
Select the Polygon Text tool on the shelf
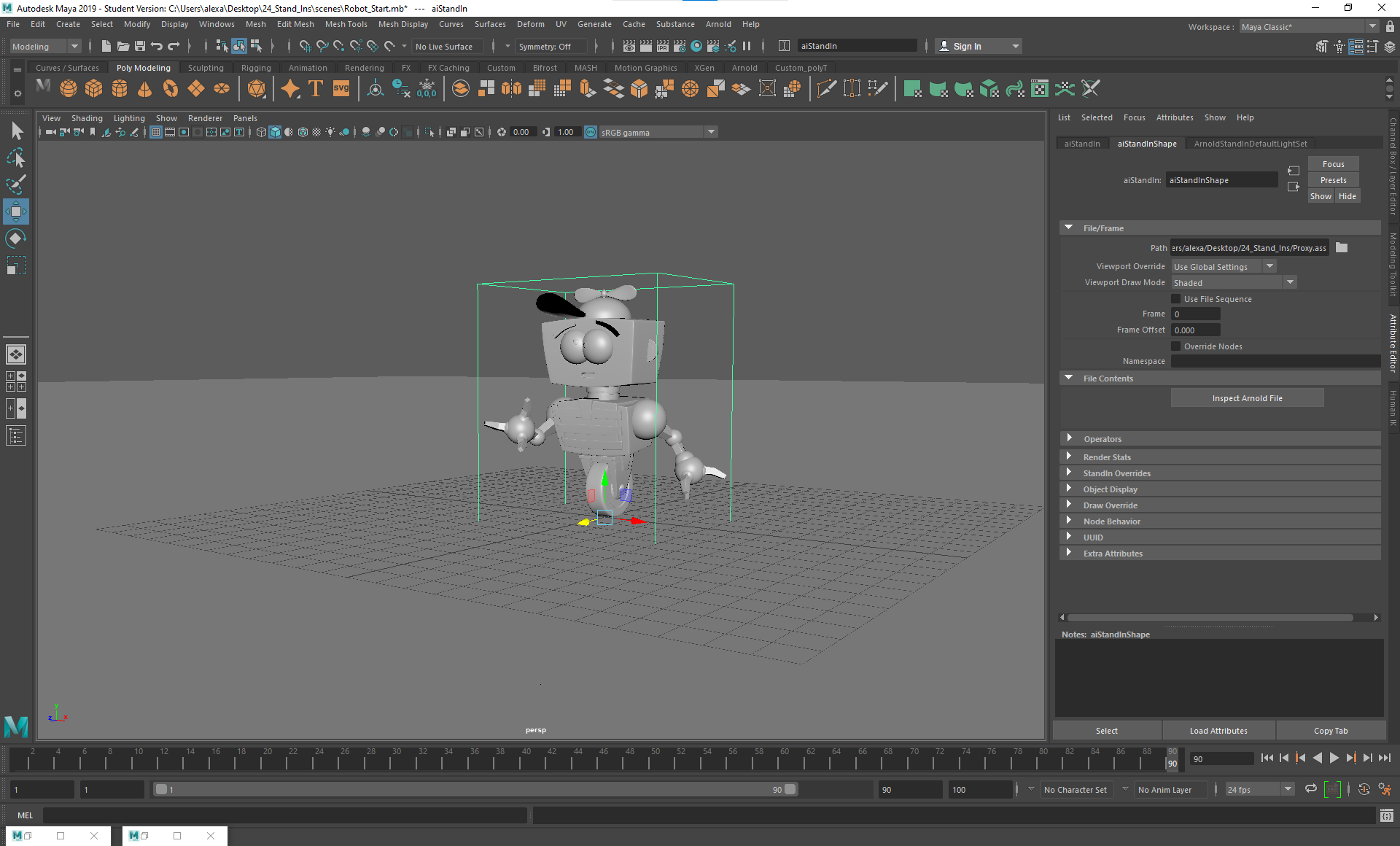[x=315, y=88]
